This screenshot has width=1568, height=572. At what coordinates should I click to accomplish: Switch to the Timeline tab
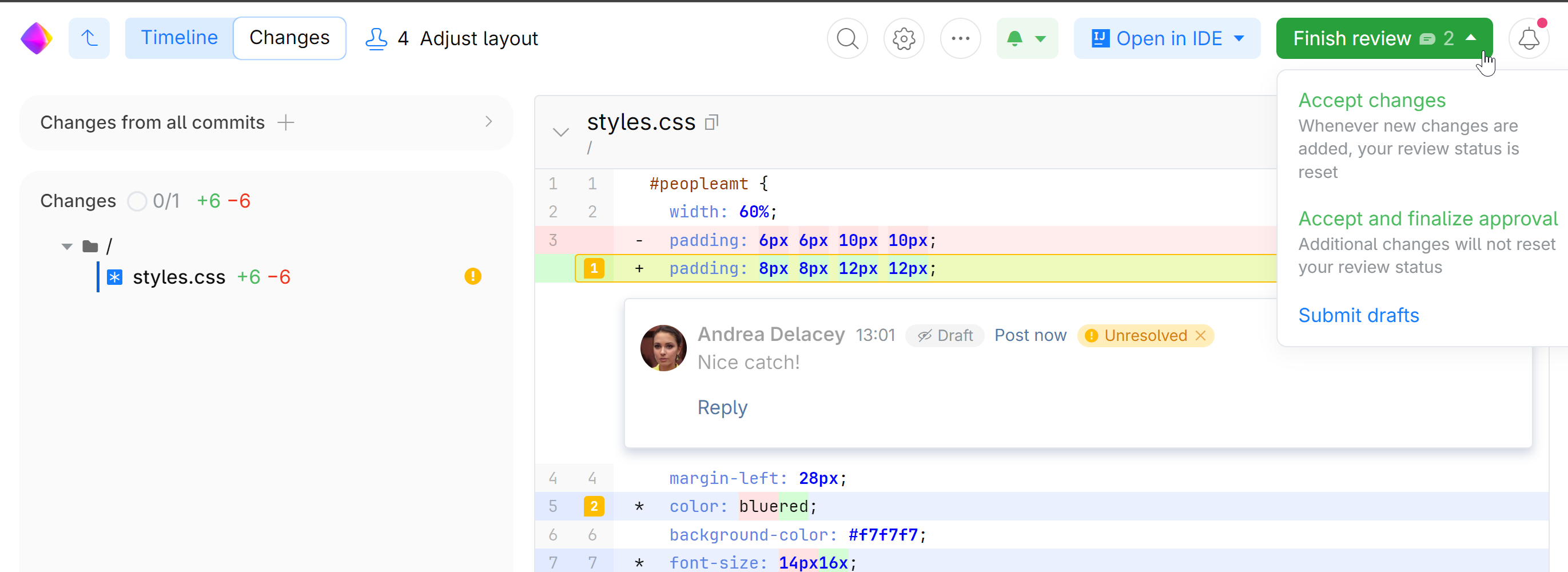[x=179, y=38]
